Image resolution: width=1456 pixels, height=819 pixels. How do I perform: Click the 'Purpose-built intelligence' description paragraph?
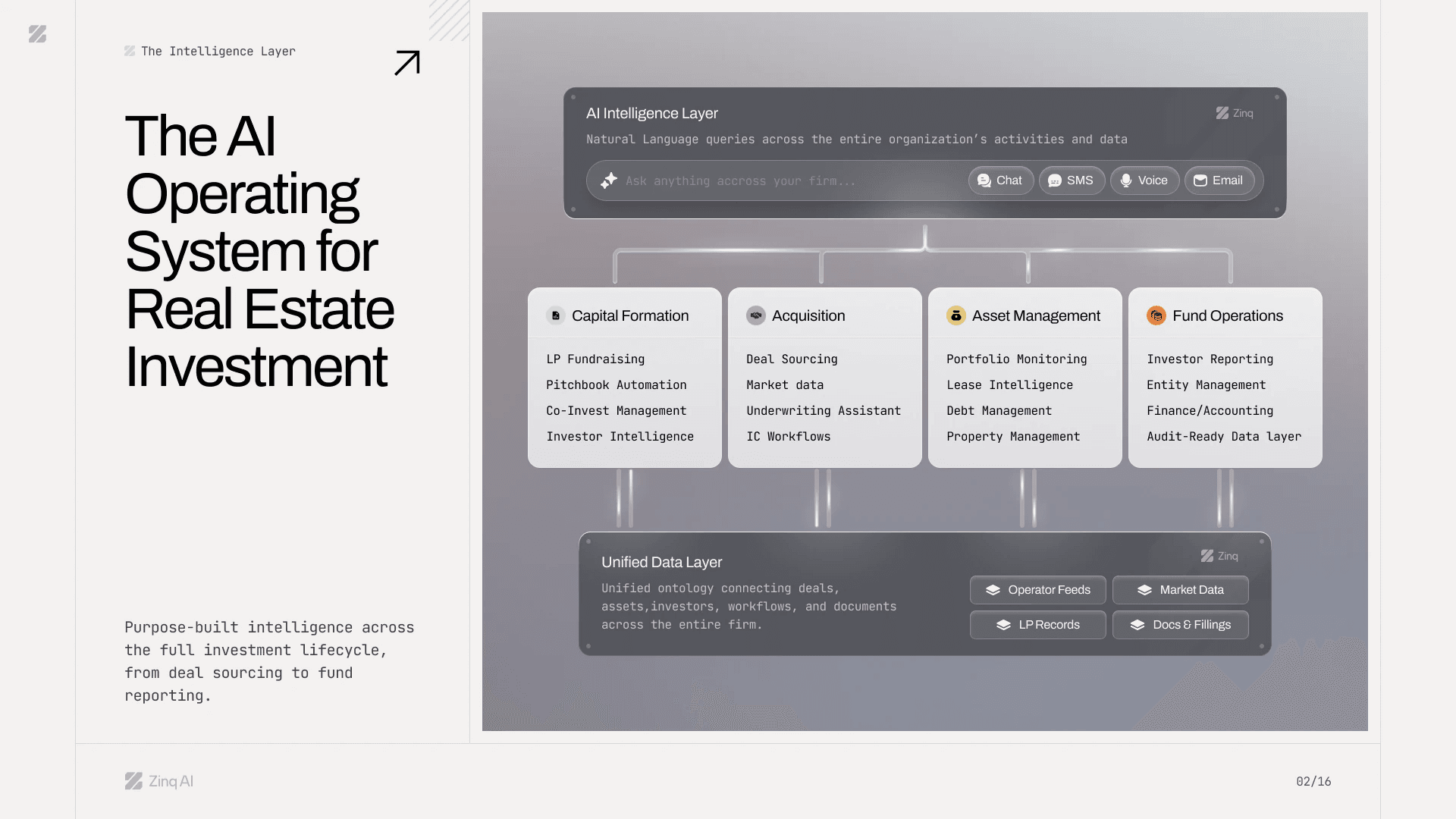coord(269,661)
